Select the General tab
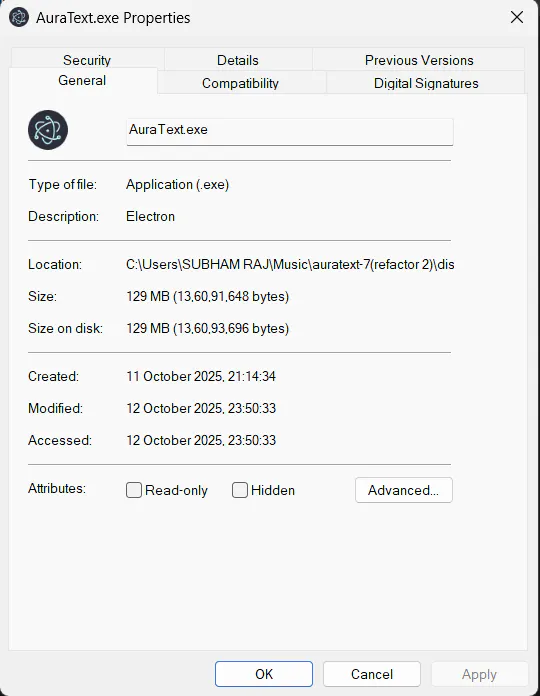 82,80
